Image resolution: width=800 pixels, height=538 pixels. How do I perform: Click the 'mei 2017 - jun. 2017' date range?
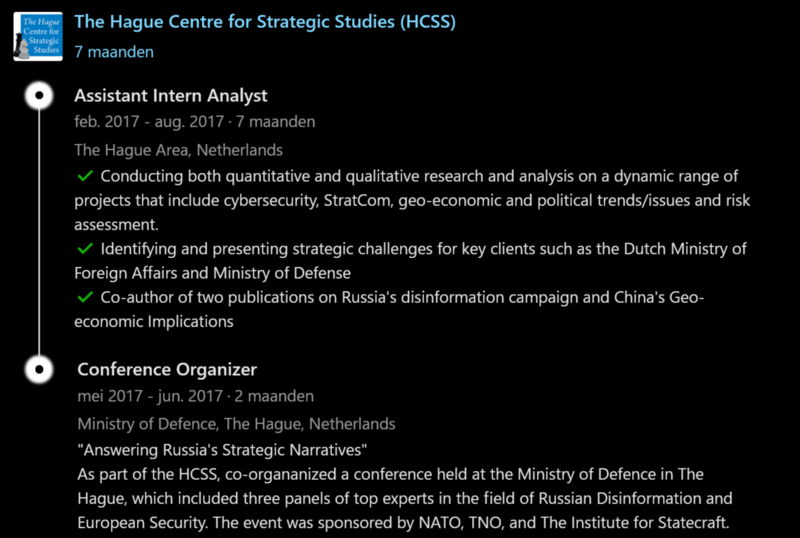tap(150, 396)
